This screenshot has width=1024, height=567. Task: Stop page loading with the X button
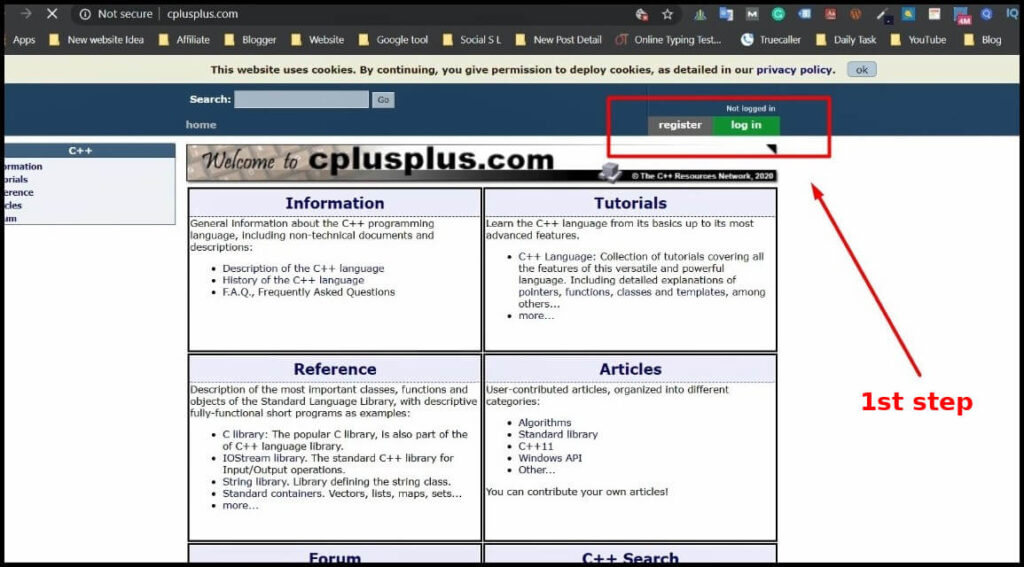point(52,14)
